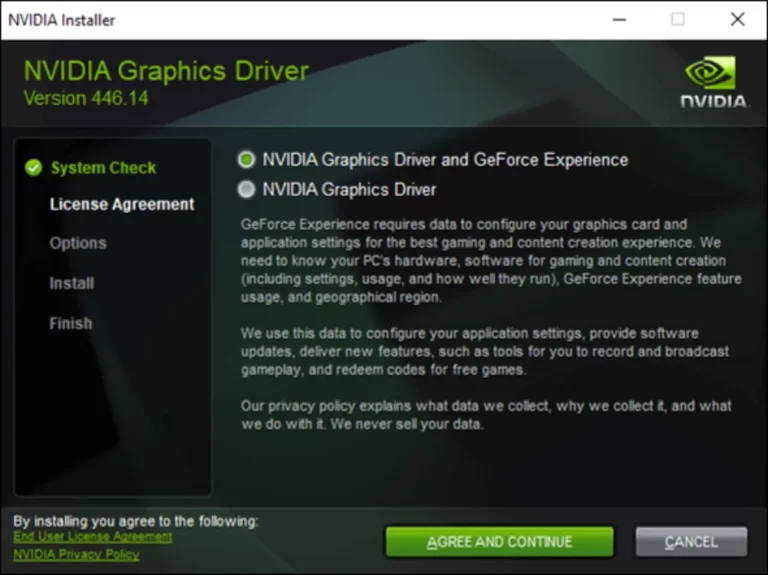Close the NVIDIA Installer window

[738, 20]
